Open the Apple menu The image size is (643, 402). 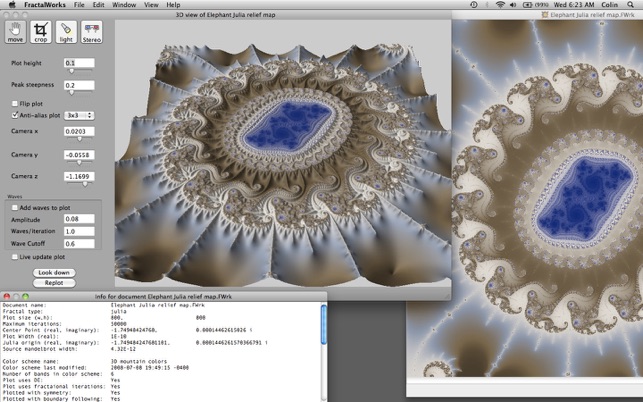(10, 5)
